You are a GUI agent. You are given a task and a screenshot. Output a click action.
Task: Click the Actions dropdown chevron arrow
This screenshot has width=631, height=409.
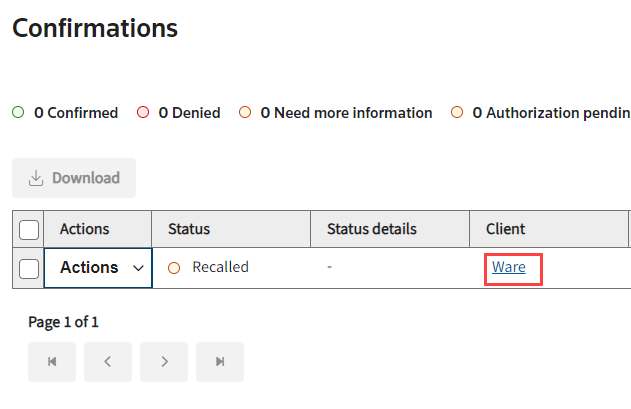point(138,268)
